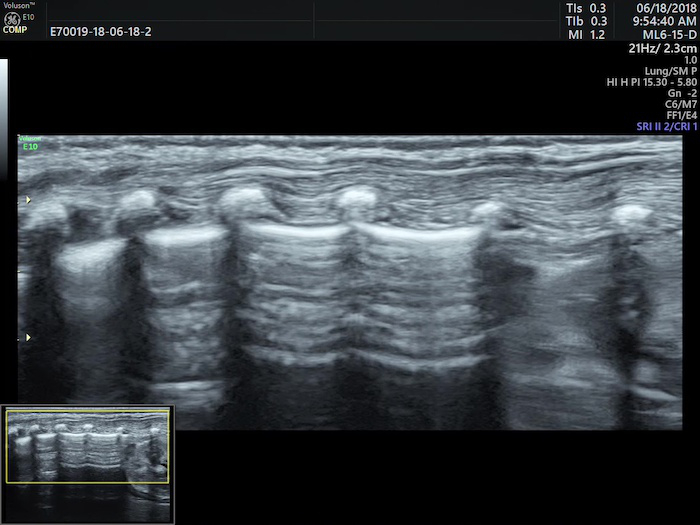700x525 pixels.
Task: Click the yellow zoom box in thumbnail
Action: [x=88, y=446]
